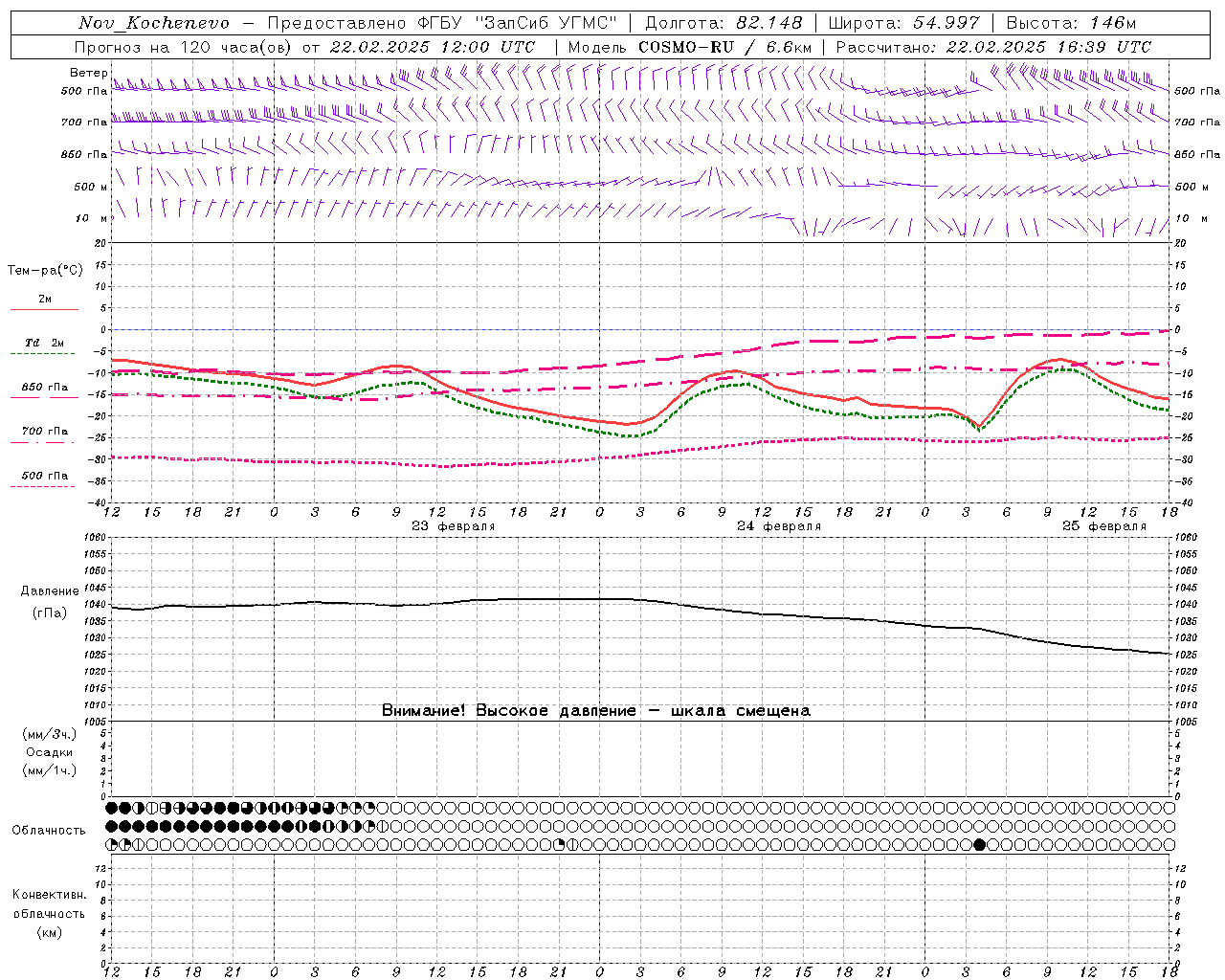Click 'Прогноз на 120 часа(ов)' forecast header text

[x=183, y=47]
